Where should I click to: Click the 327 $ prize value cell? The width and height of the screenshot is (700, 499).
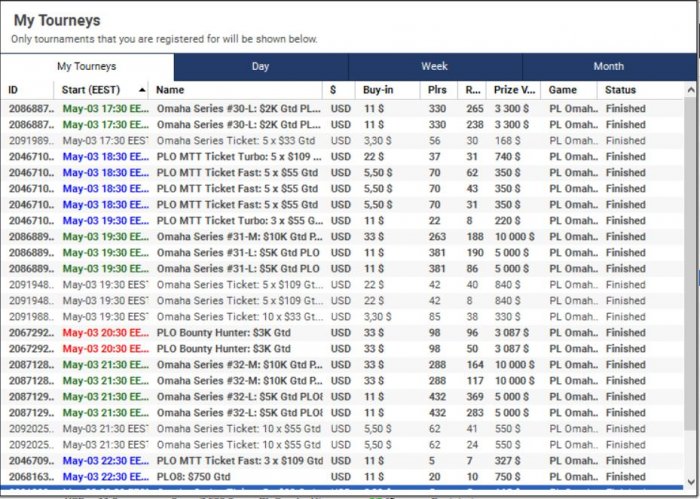508,461
